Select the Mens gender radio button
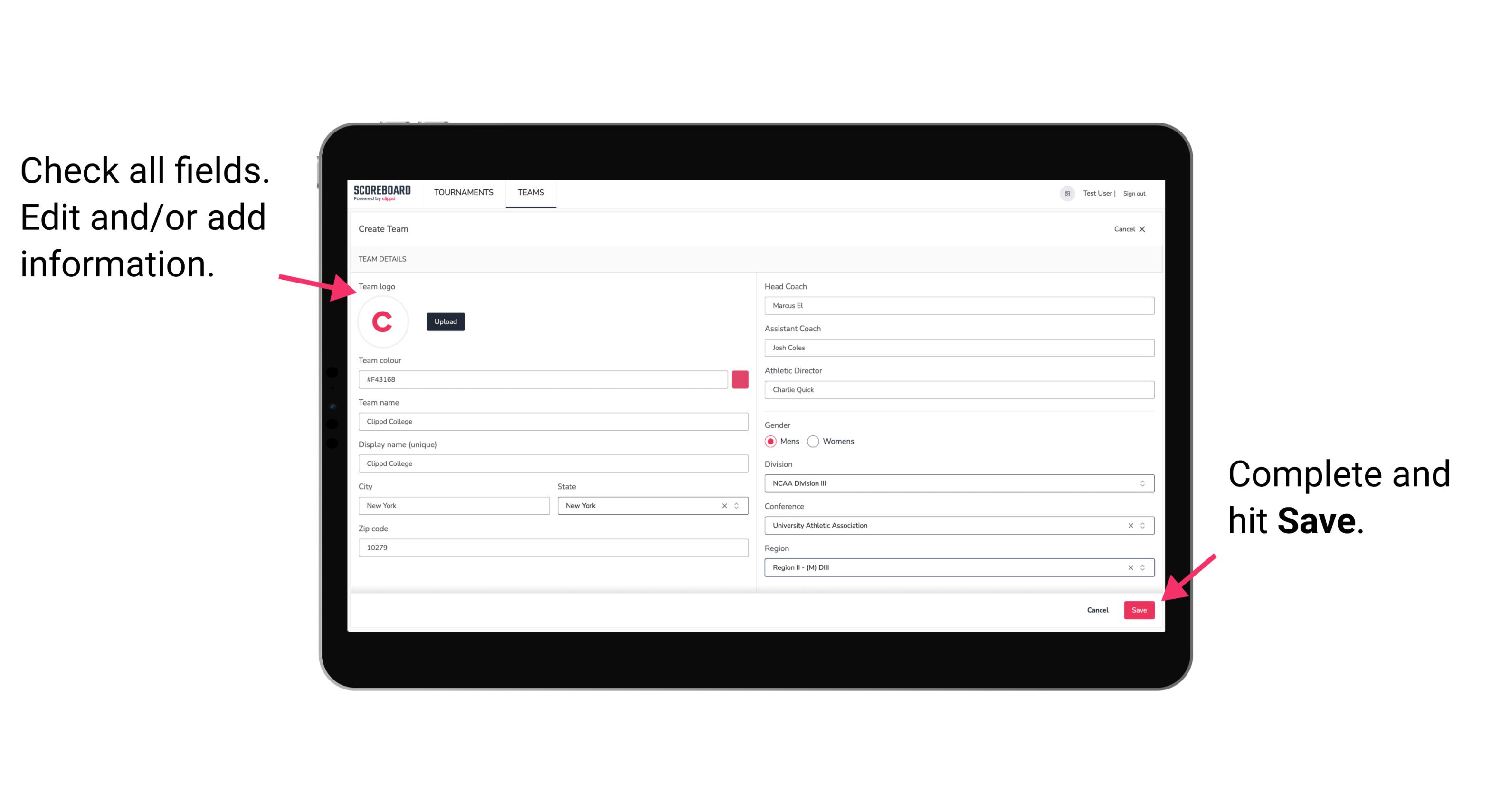The width and height of the screenshot is (1510, 812). [770, 441]
